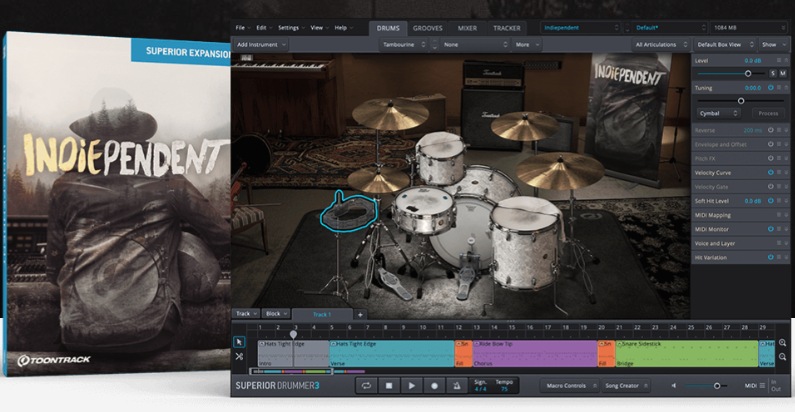Adjust the Tuning slider handle
The width and height of the screenshot is (795, 412).
click(x=741, y=101)
